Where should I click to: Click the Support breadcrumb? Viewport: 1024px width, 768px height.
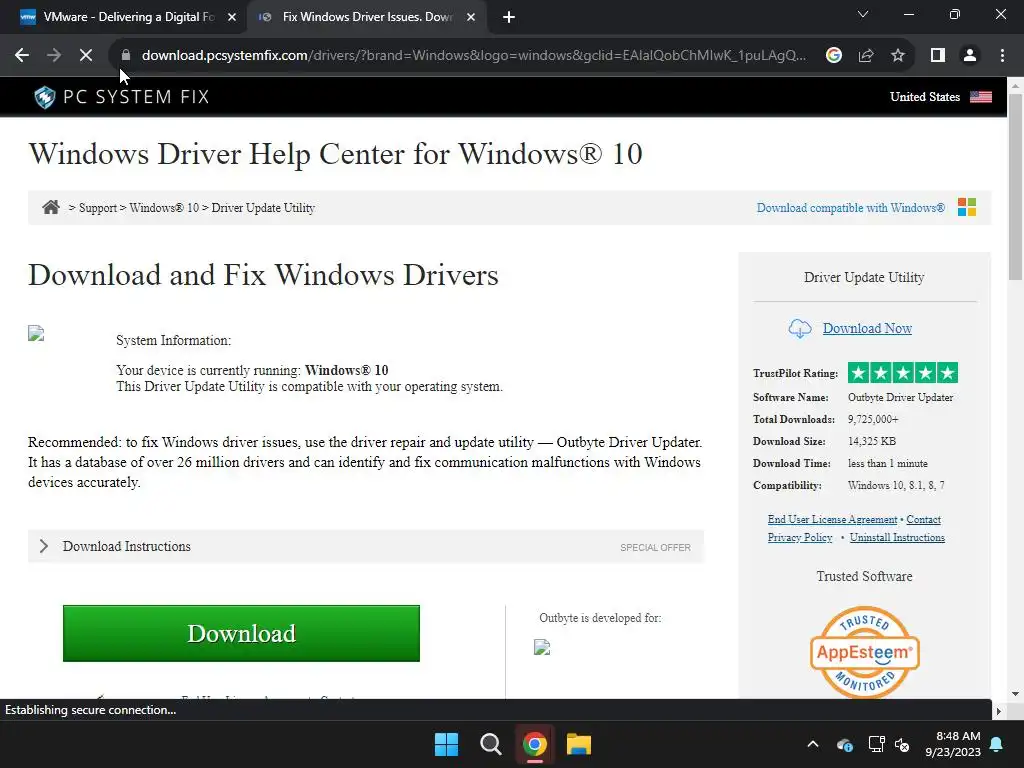pyautogui.click(x=97, y=208)
